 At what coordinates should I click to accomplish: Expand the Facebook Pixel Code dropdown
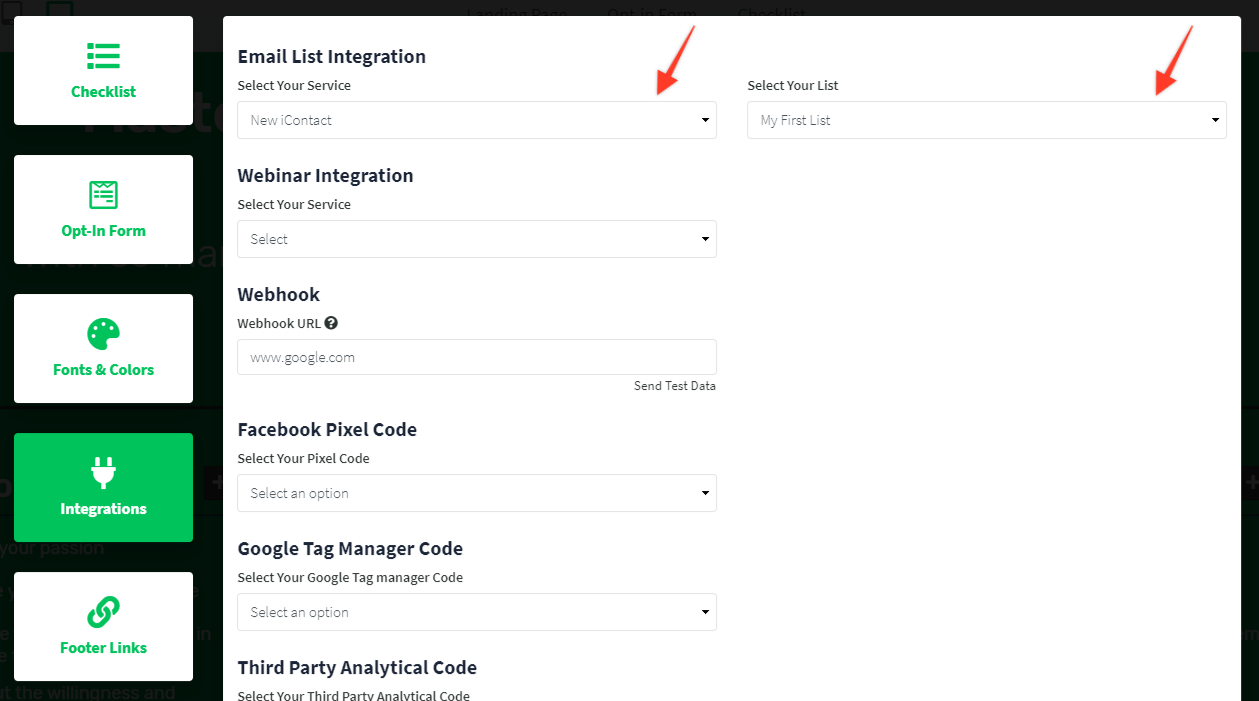pos(477,493)
